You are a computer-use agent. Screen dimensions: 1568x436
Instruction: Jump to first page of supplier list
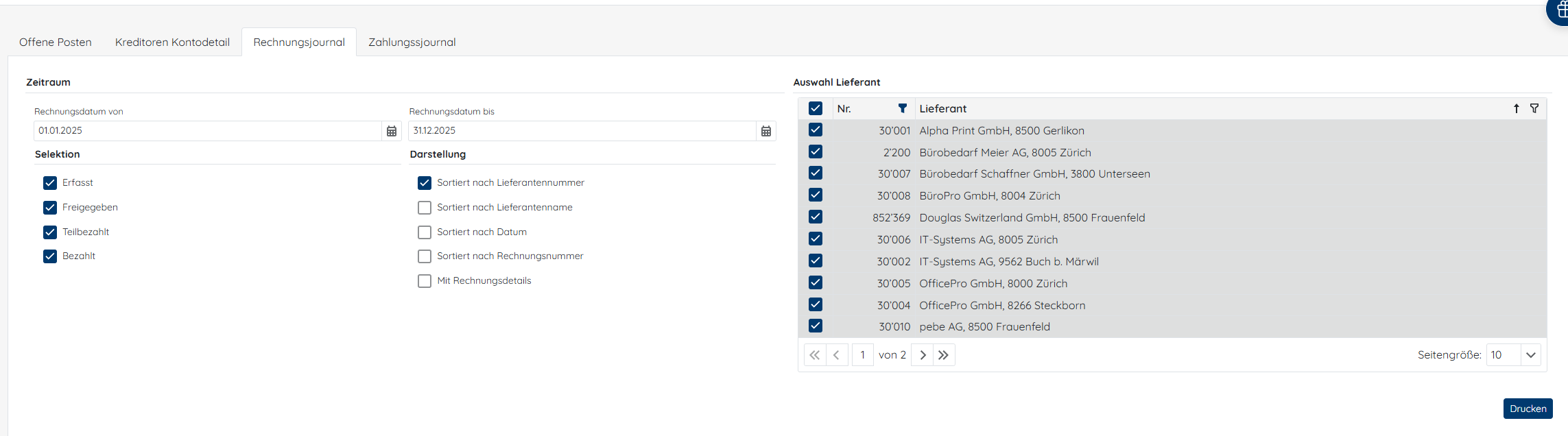[x=814, y=355]
